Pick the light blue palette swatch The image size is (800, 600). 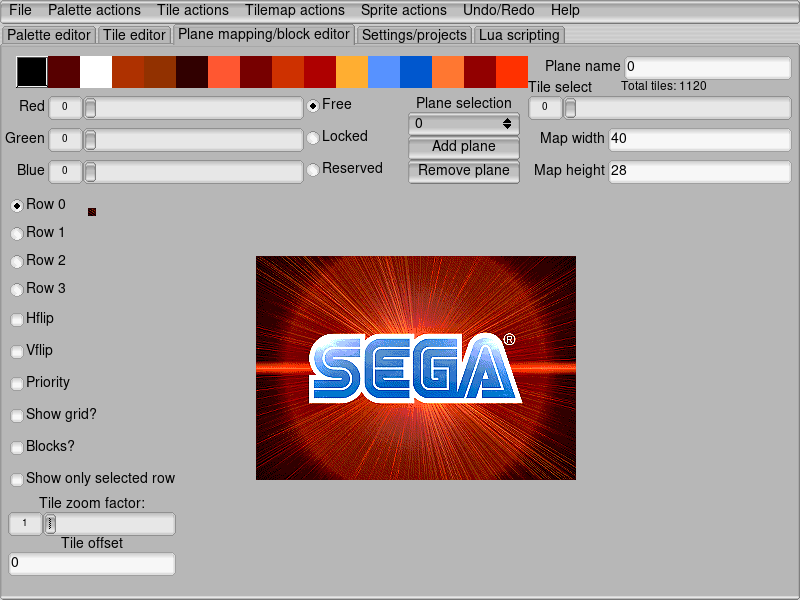coord(384,72)
